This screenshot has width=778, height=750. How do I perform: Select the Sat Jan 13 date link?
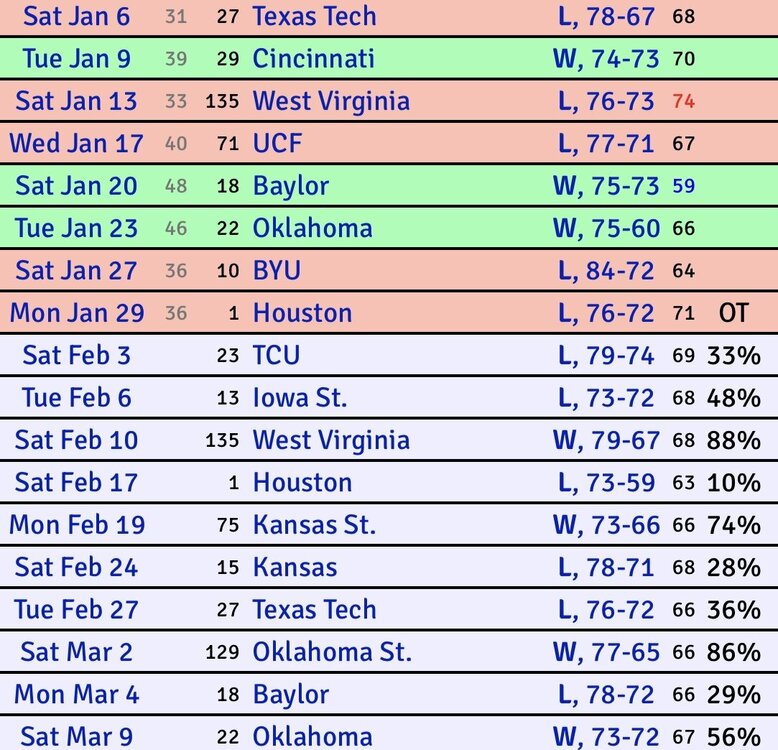tap(76, 101)
